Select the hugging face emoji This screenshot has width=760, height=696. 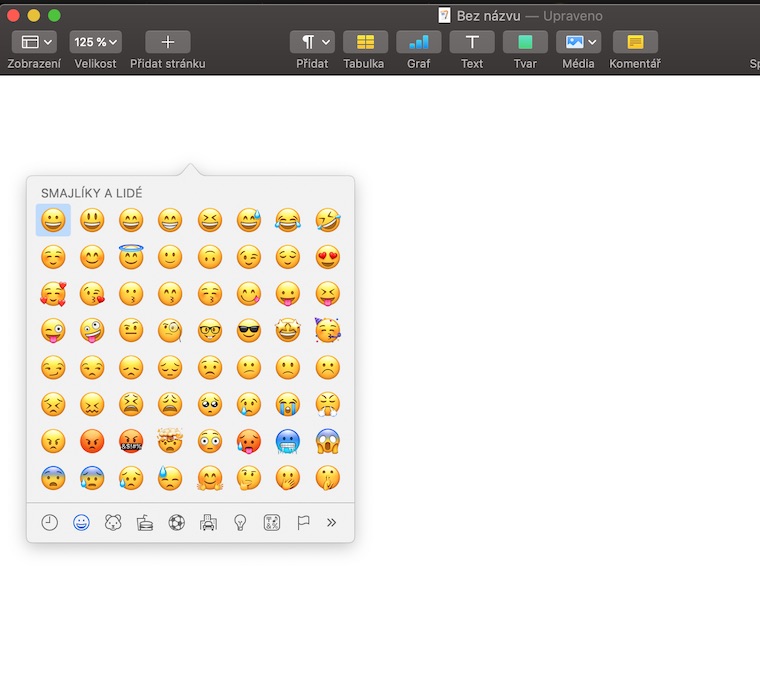210,478
